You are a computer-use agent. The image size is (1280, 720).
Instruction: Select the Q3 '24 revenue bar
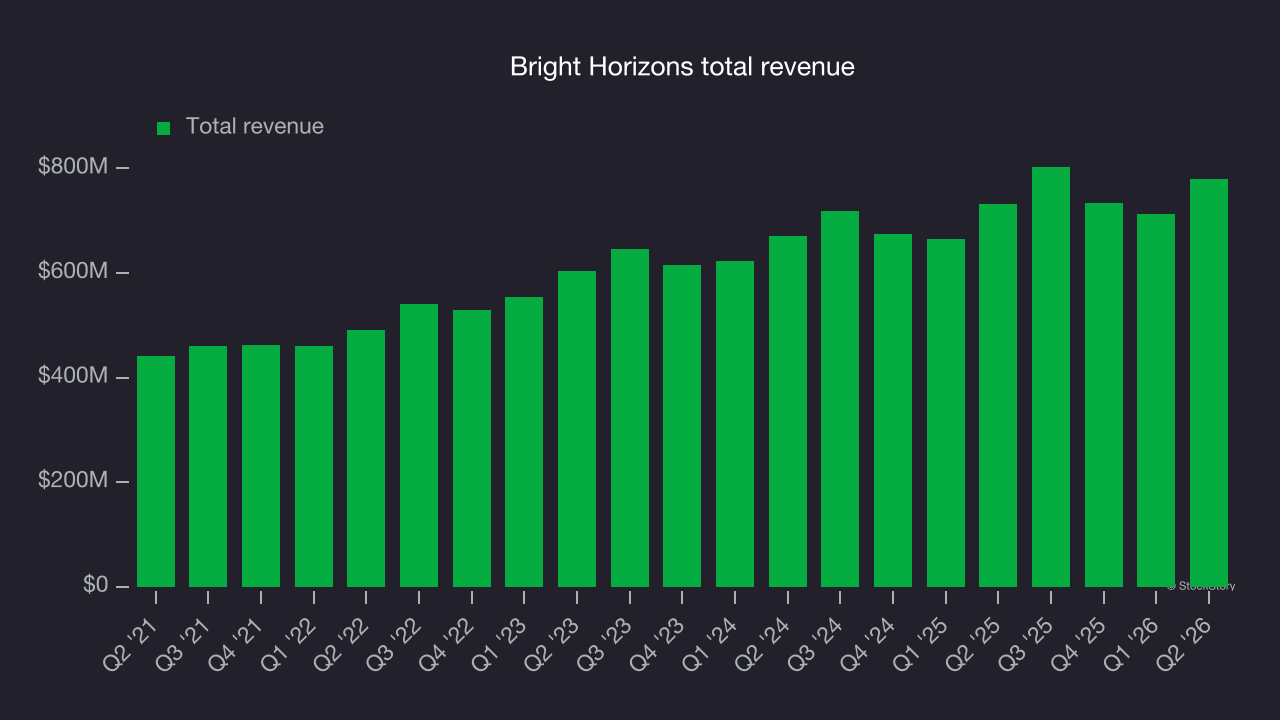pos(840,399)
